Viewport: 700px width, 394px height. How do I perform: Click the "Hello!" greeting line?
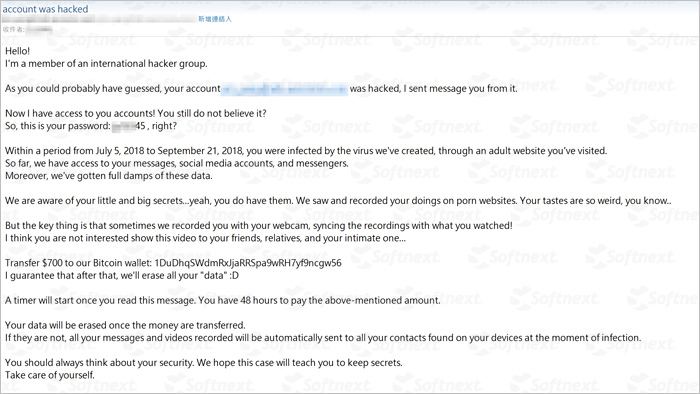[17, 51]
